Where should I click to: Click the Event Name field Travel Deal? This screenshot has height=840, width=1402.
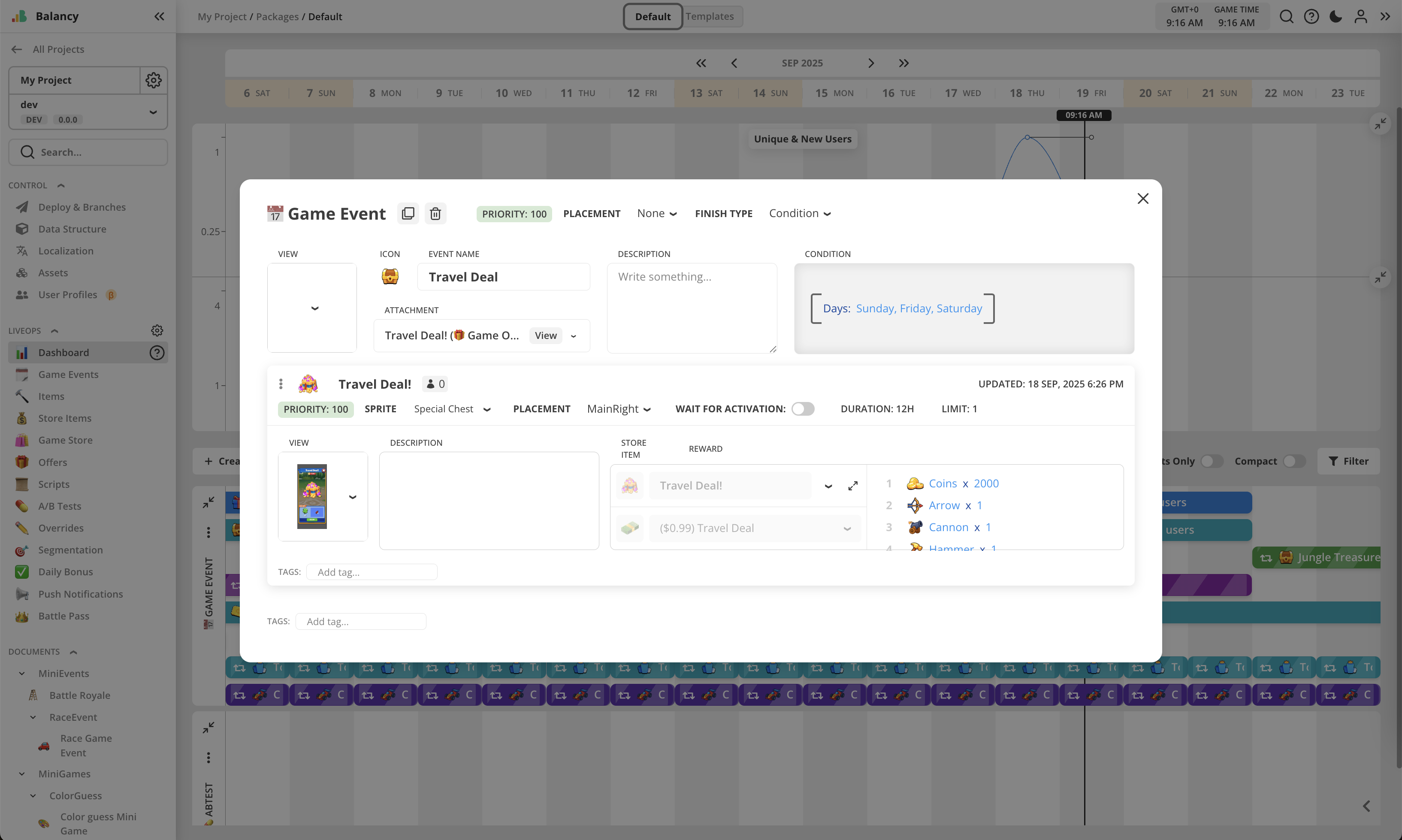tap(503, 277)
